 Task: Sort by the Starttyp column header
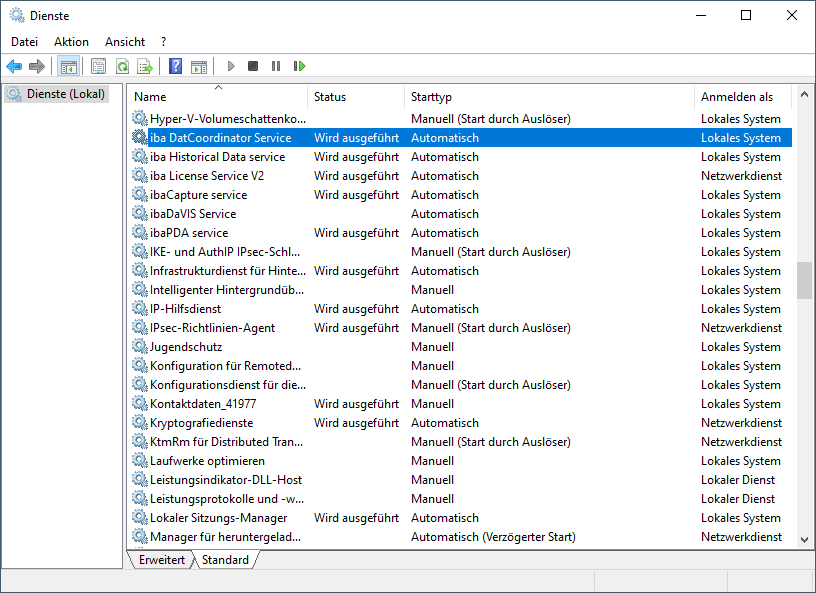549,96
